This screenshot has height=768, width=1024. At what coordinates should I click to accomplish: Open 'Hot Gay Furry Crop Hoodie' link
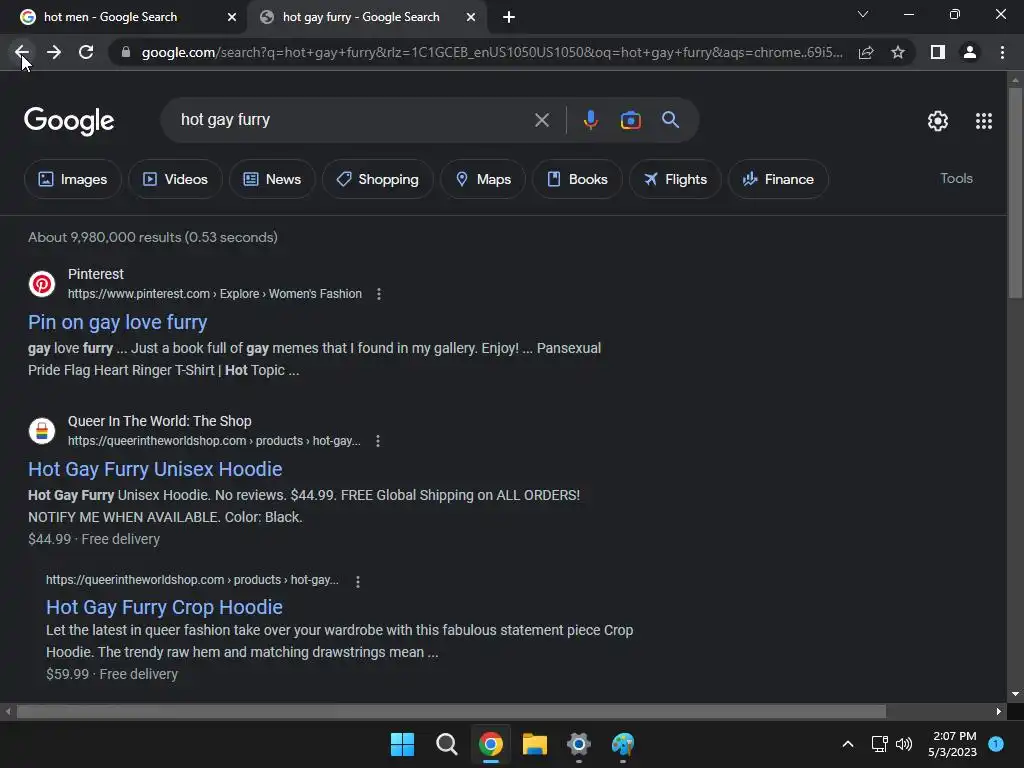(x=164, y=607)
